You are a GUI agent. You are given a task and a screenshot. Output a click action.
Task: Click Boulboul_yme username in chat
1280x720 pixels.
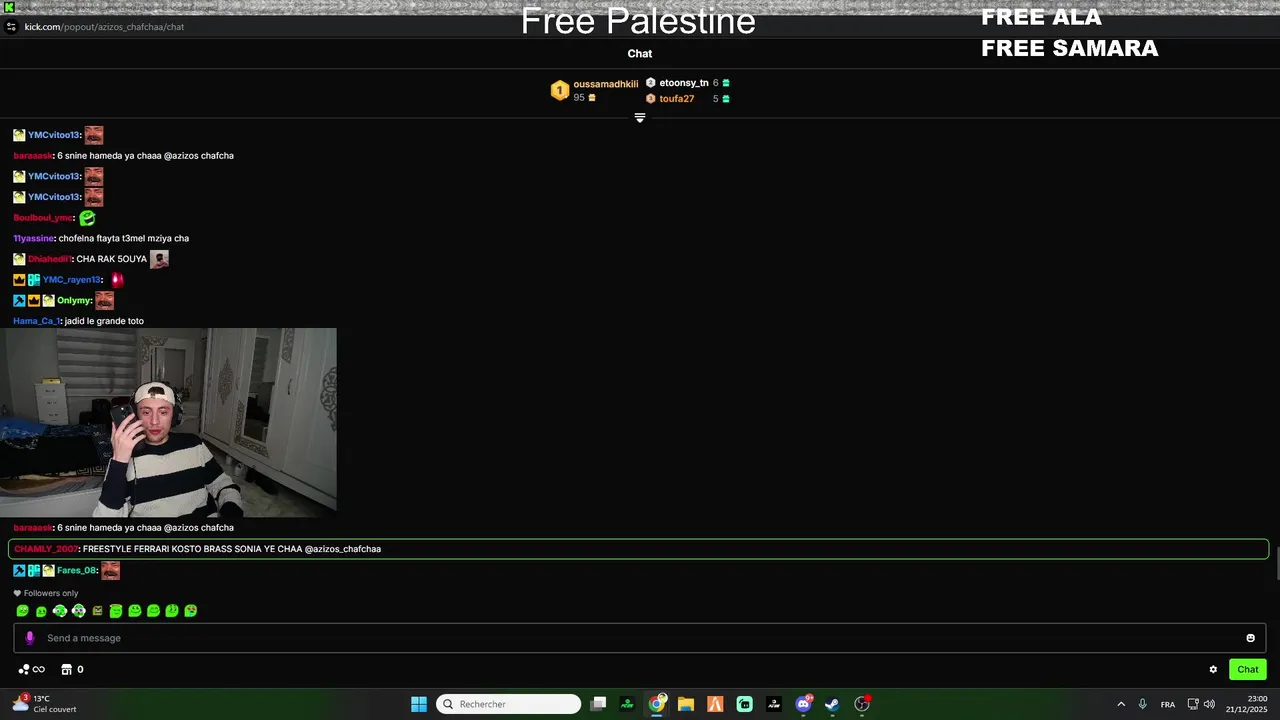click(x=43, y=218)
